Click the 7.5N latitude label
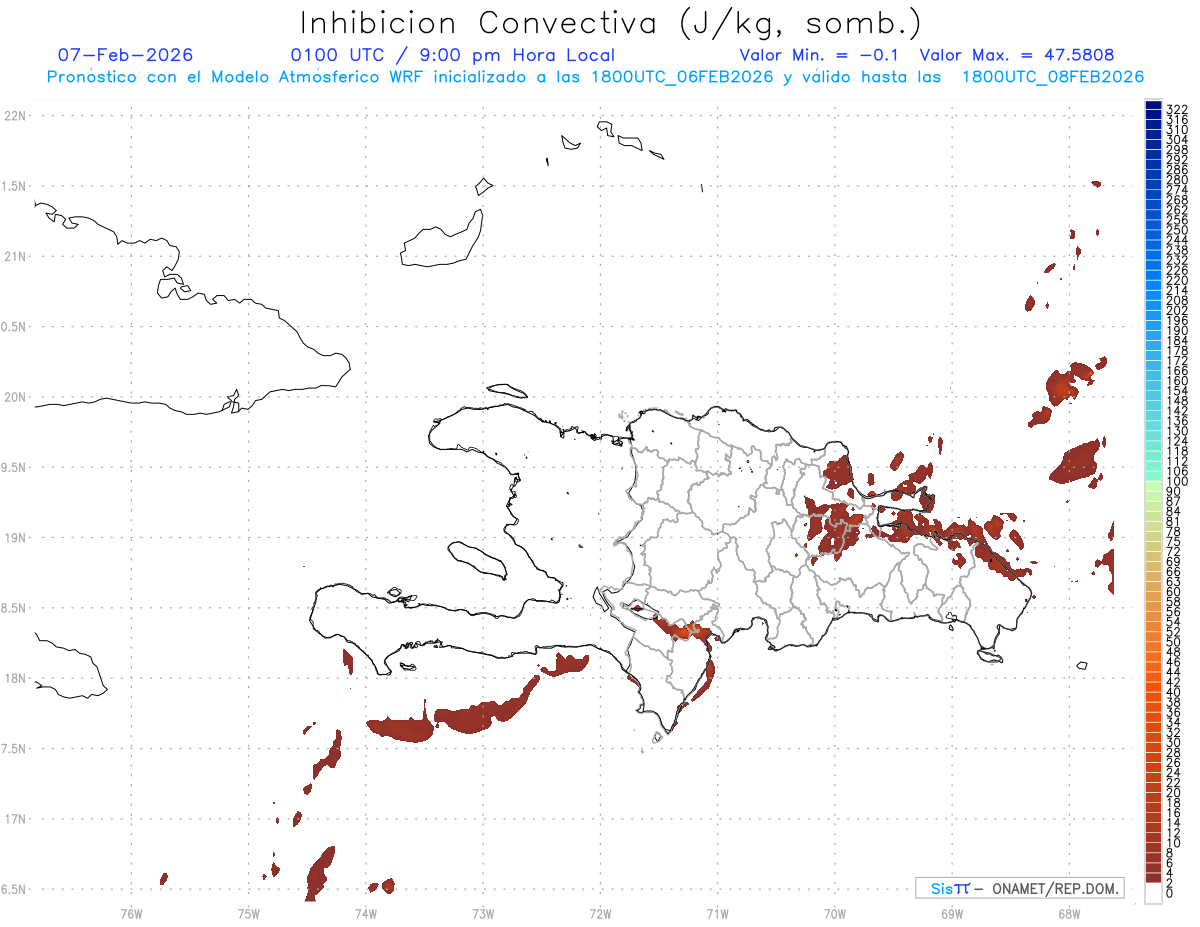This screenshot has width=1200, height=927. [x=13, y=748]
